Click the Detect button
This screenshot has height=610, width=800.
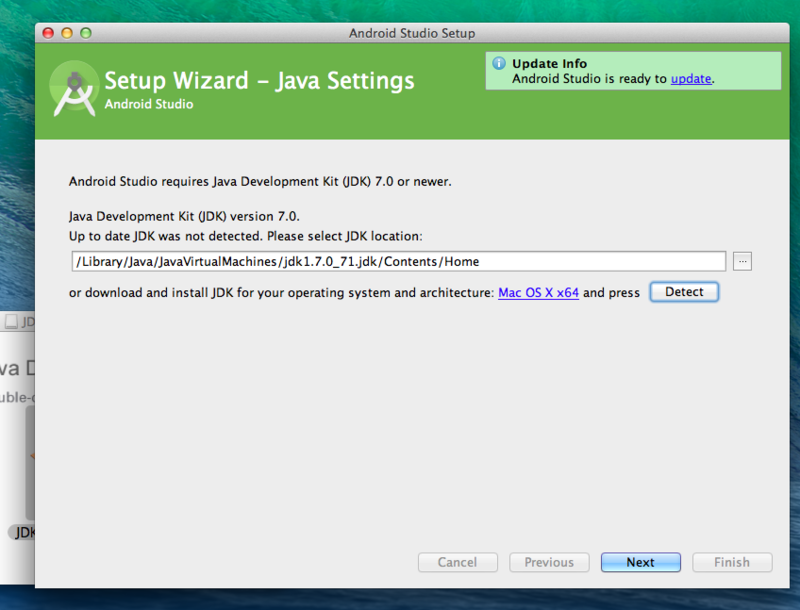click(684, 292)
